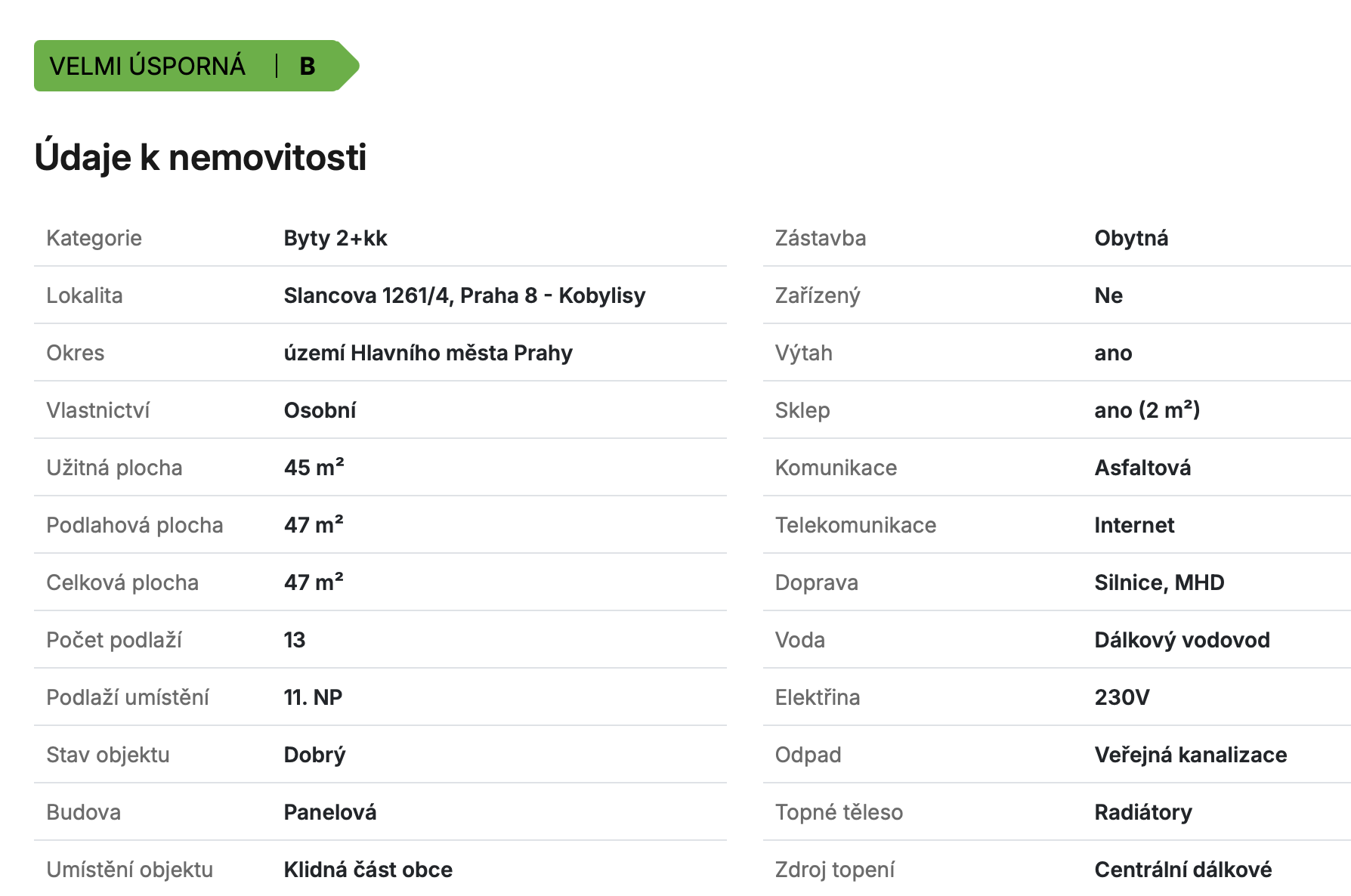The height and width of the screenshot is (896, 1351).
Task: Click the Počet podlaží value 13
Action: tap(295, 640)
